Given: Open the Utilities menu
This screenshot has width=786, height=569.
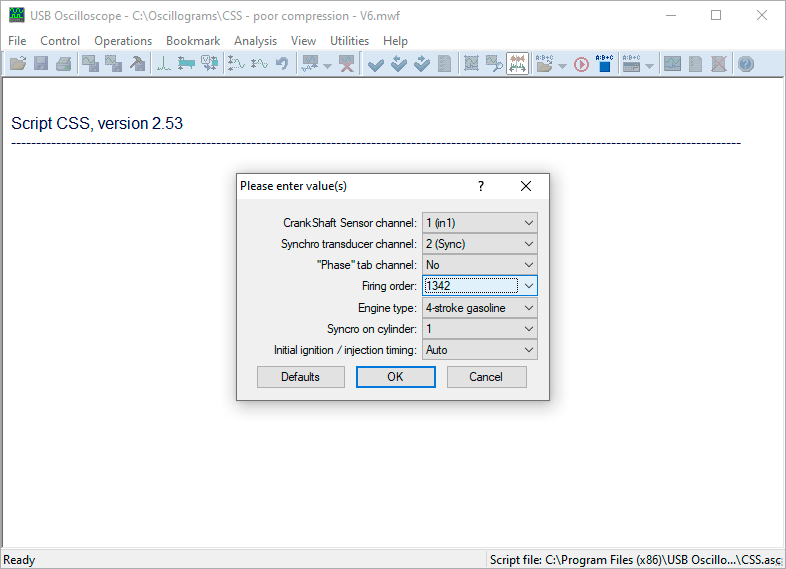Looking at the screenshot, I should [x=349, y=41].
